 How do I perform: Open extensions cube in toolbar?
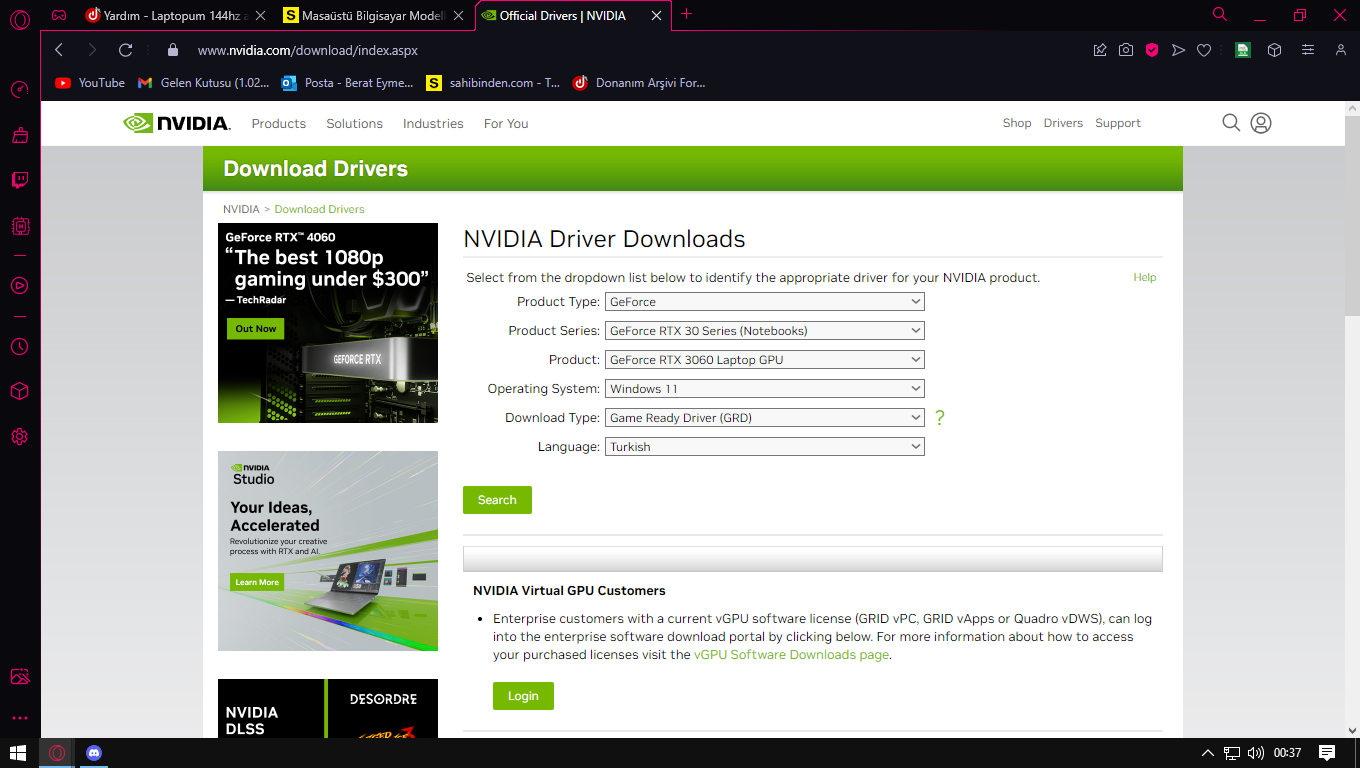pos(1274,50)
